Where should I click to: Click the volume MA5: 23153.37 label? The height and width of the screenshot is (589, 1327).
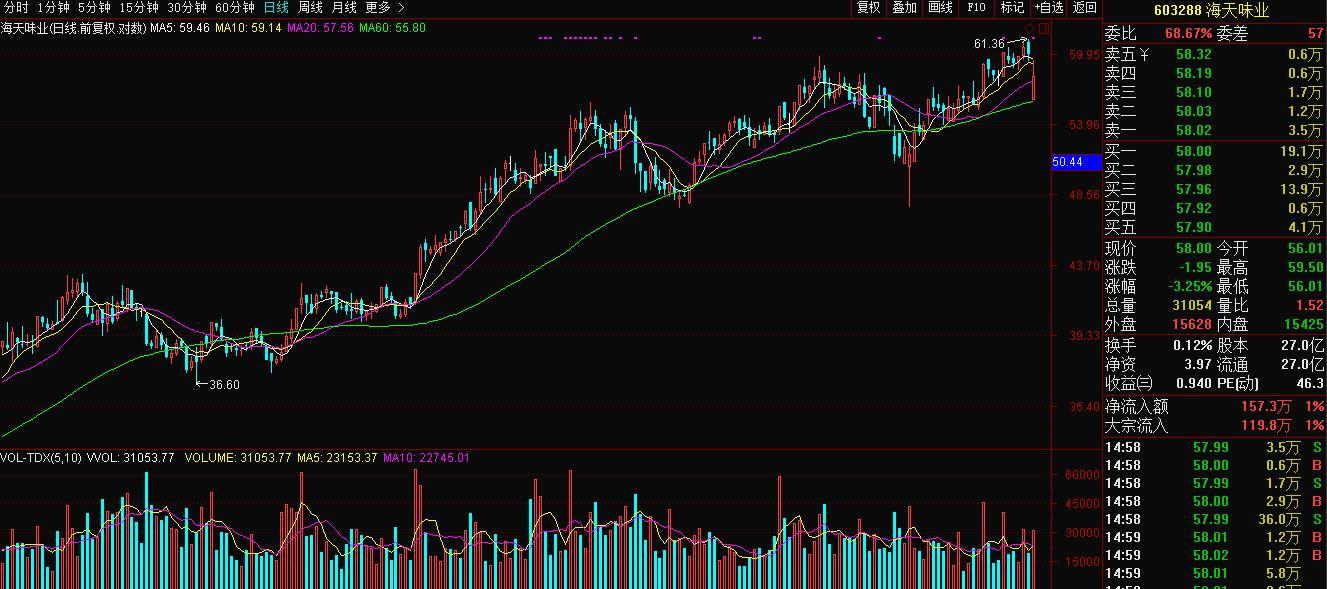[x=337, y=457]
